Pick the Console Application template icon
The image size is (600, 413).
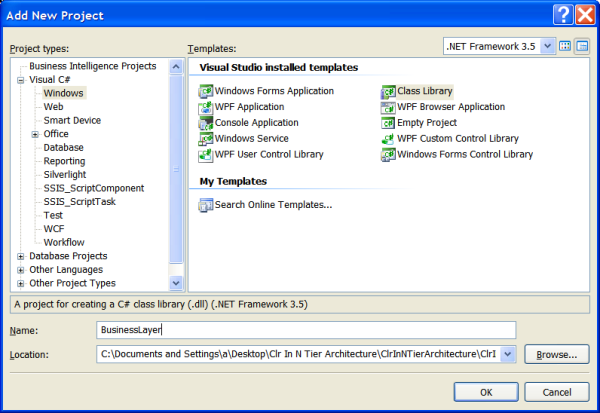pyautogui.click(x=205, y=123)
